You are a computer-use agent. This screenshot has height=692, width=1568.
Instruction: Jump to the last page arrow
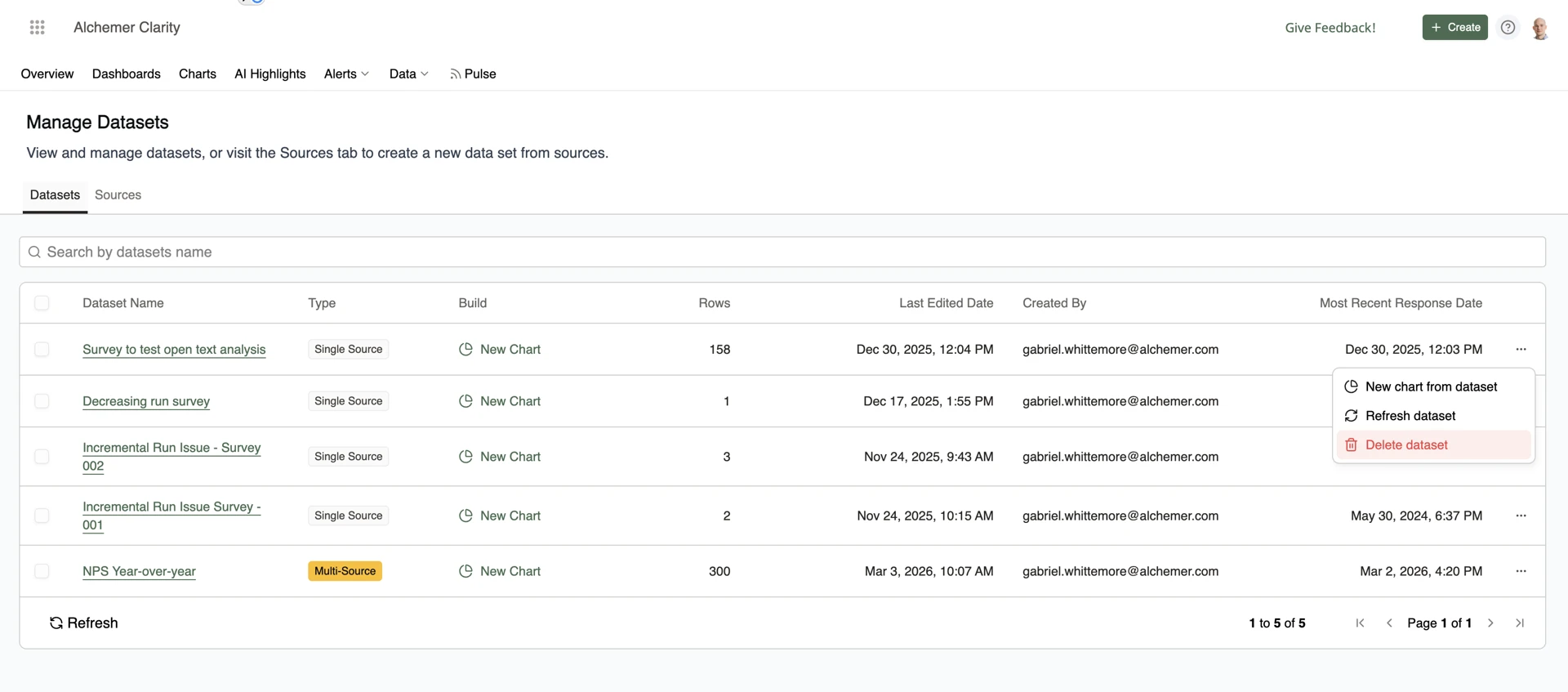1520,623
